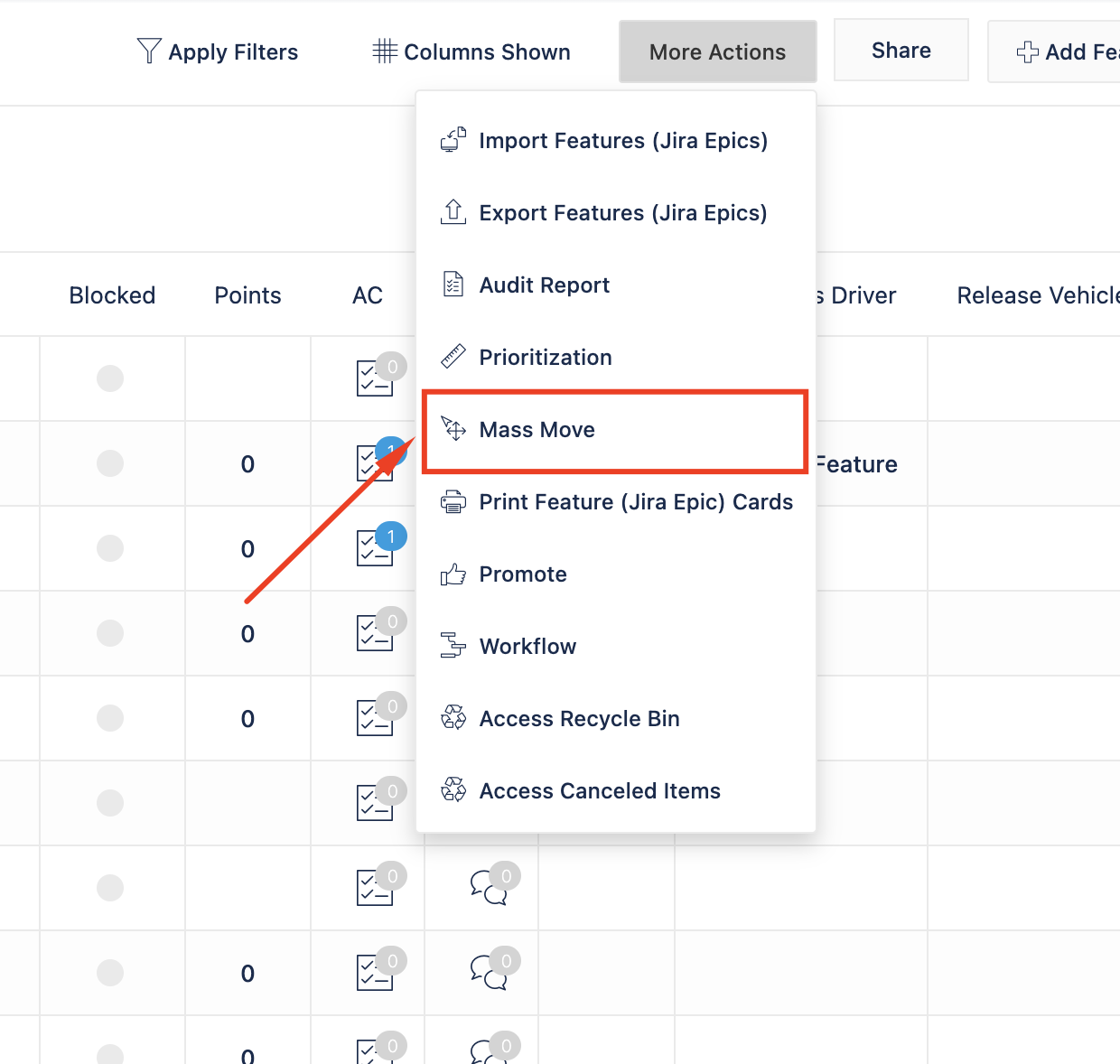The image size is (1120, 1064).
Task: Collapse the More Actions dropdown
Action: [x=717, y=51]
